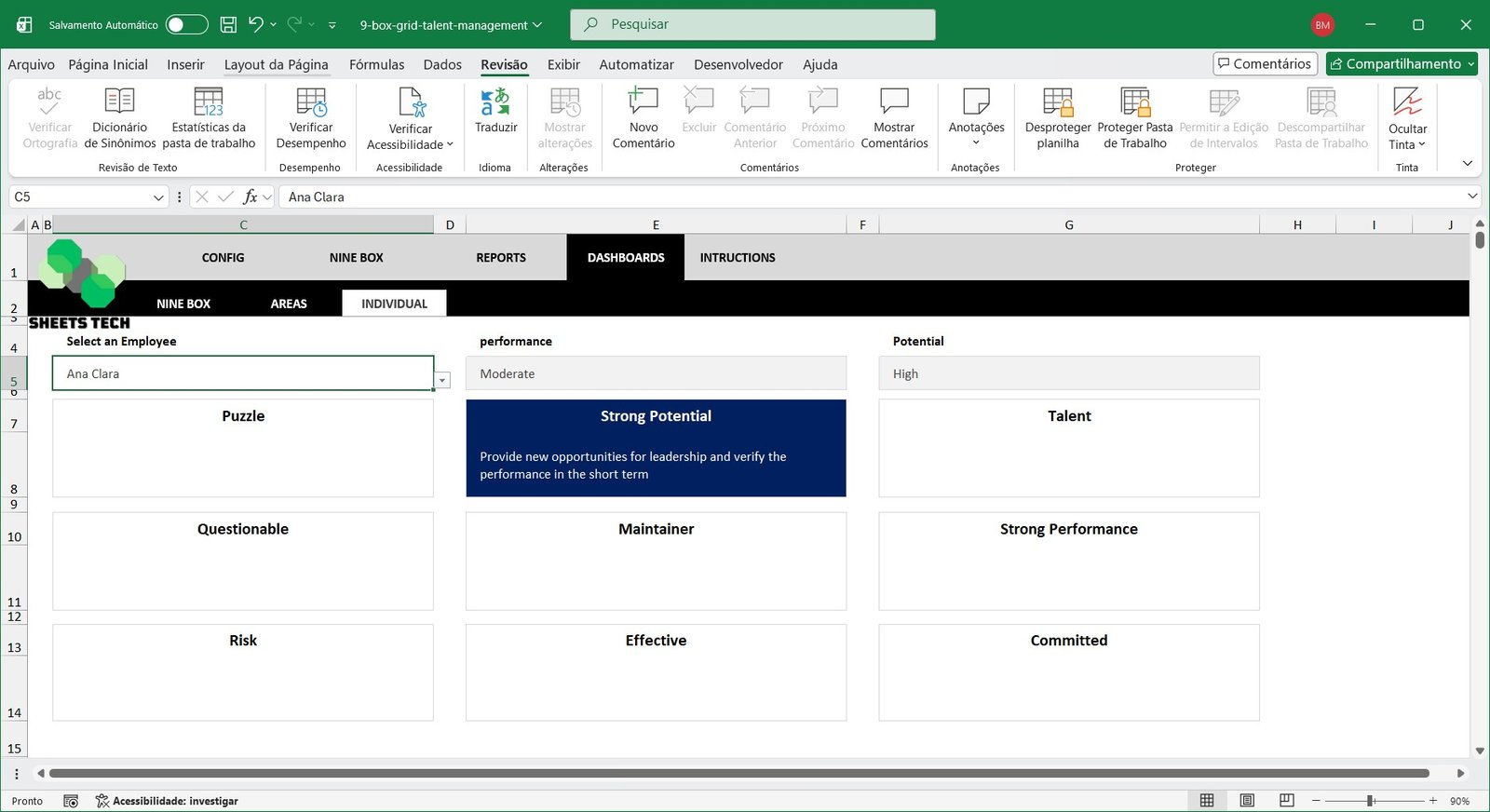Open the INTRUCTIONS navigation tab
1490x812 pixels.
pos(738,258)
